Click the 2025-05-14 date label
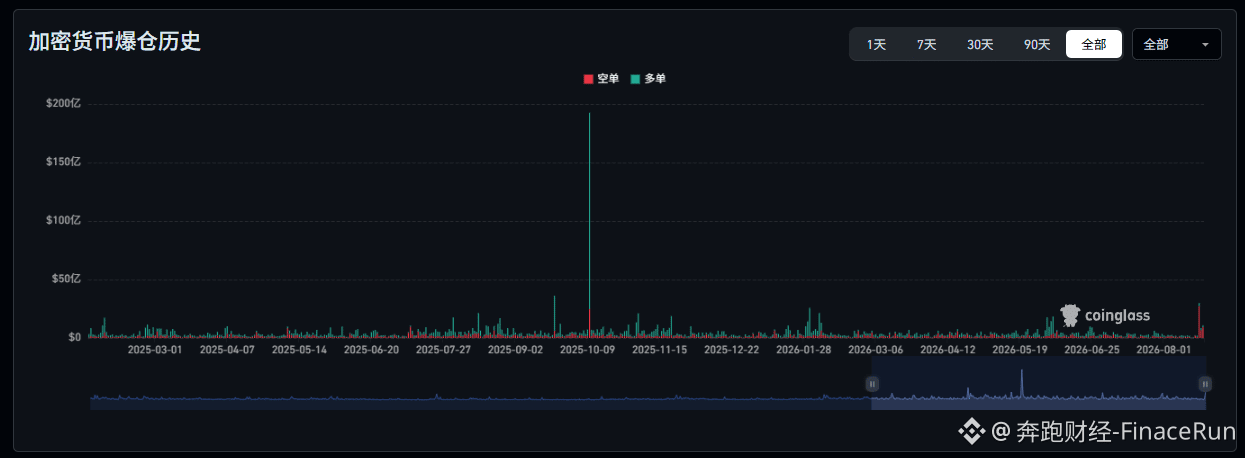Image resolution: width=1245 pixels, height=458 pixels. pyautogui.click(x=299, y=350)
